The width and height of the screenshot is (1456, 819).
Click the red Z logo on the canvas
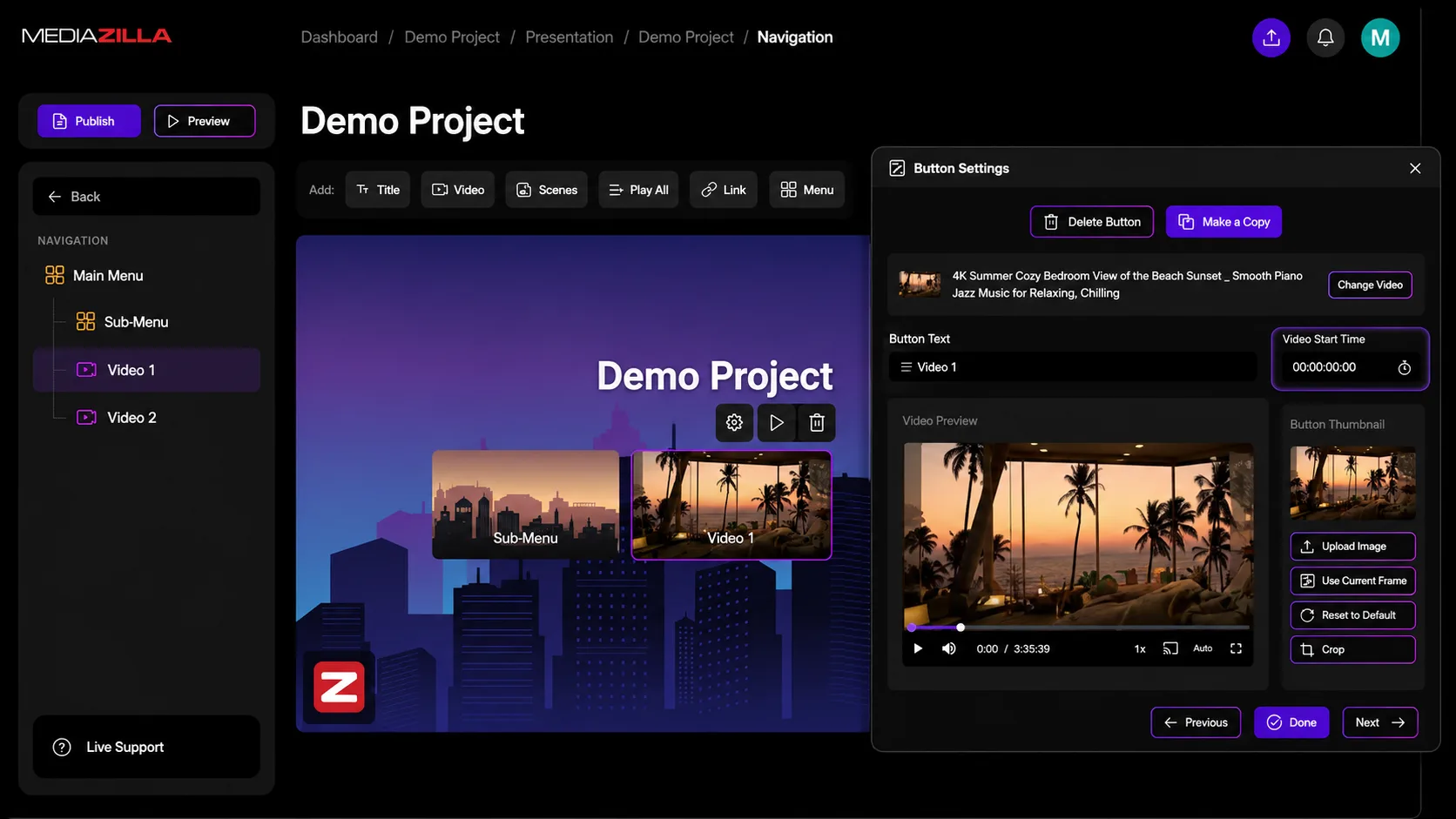click(339, 688)
